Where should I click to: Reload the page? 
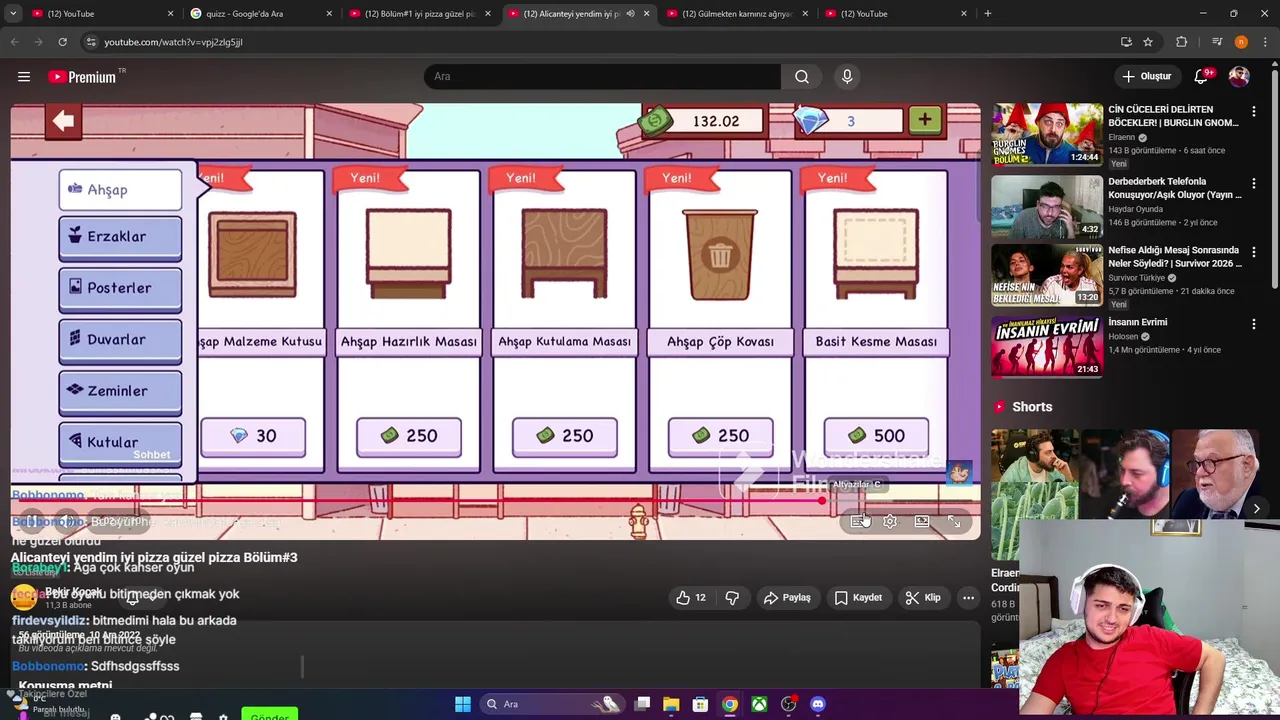[x=62, y=42]
